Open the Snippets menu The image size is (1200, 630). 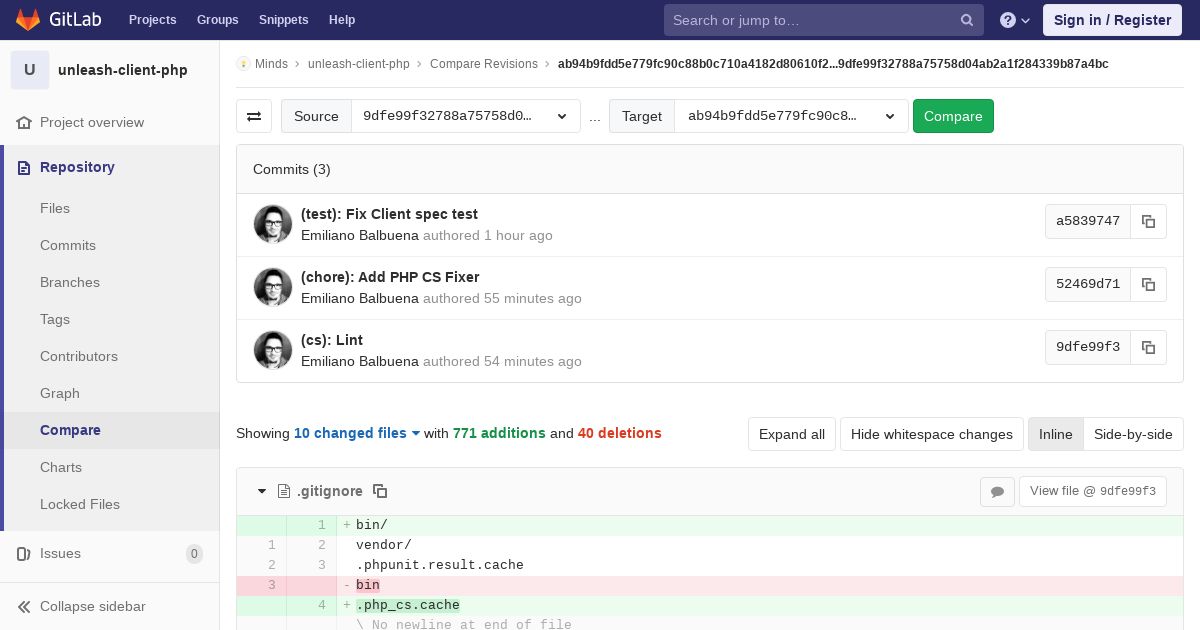point(284,20)
